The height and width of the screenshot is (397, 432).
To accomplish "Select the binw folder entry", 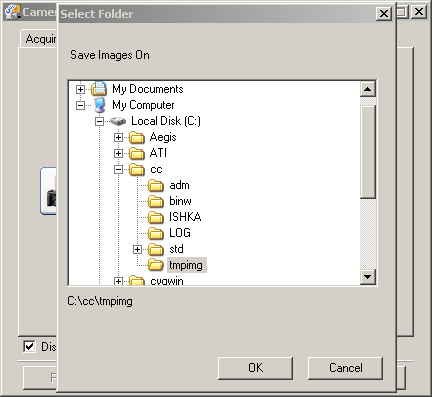I will [180, 201].
